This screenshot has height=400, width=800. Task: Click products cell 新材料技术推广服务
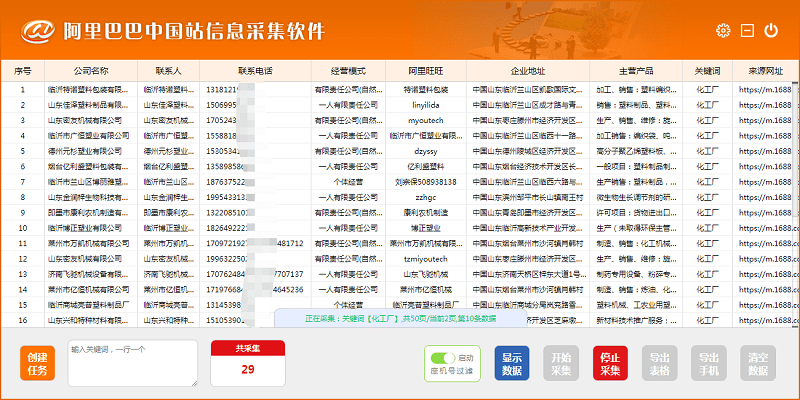(x=636, y=320)
